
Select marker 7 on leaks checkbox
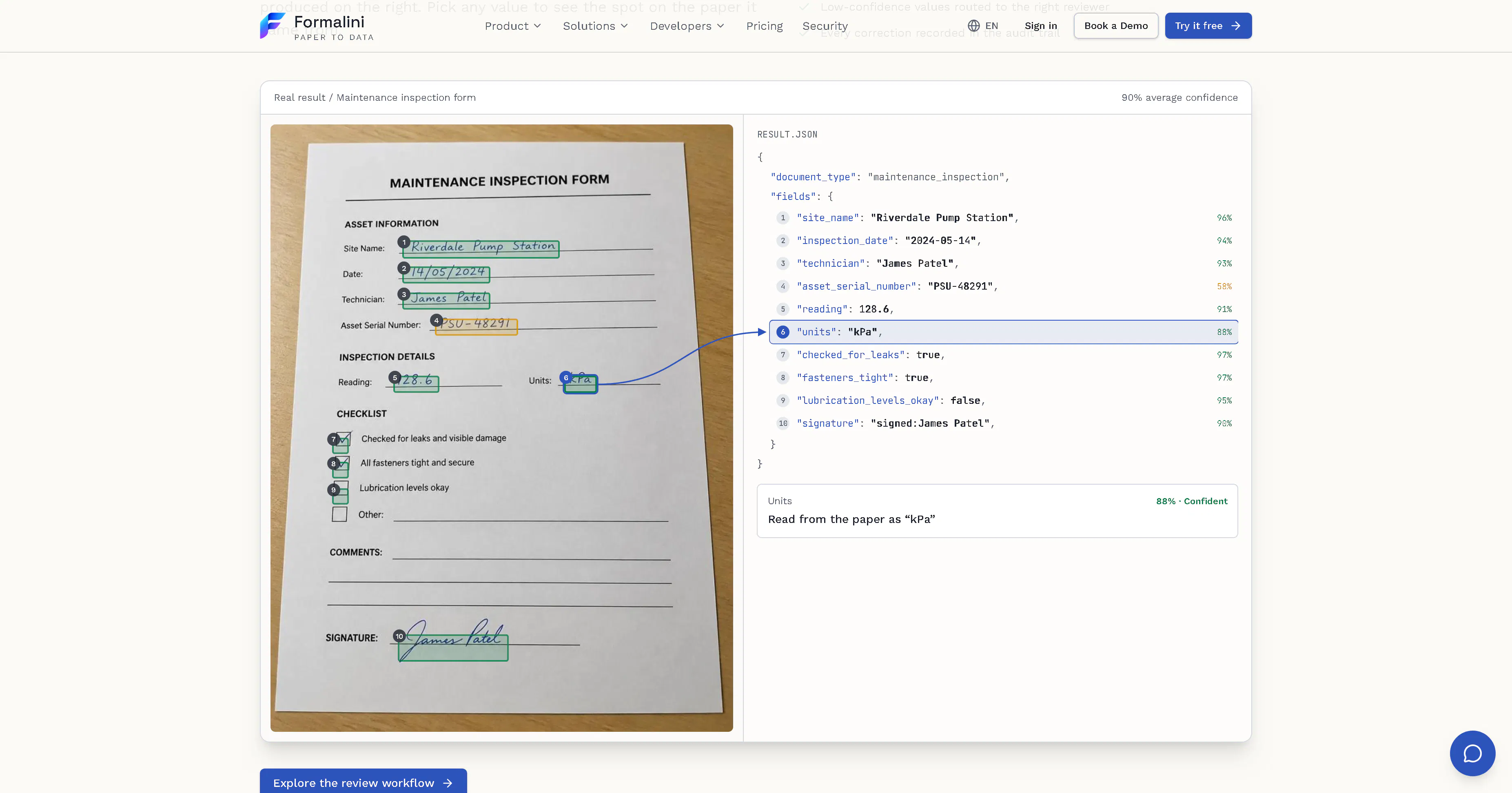coord(333,439)
